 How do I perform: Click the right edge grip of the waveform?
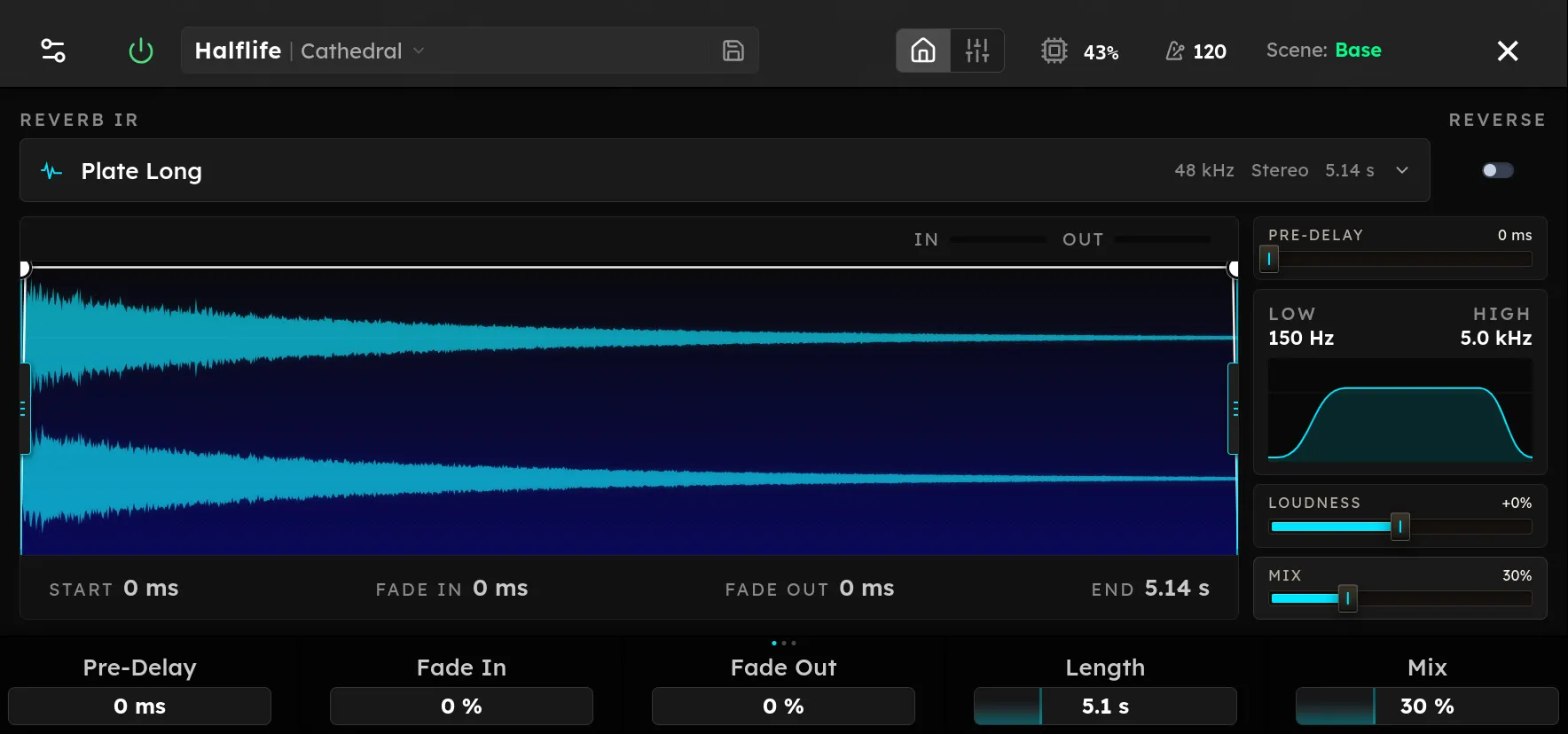click(x=1234, y=409)
